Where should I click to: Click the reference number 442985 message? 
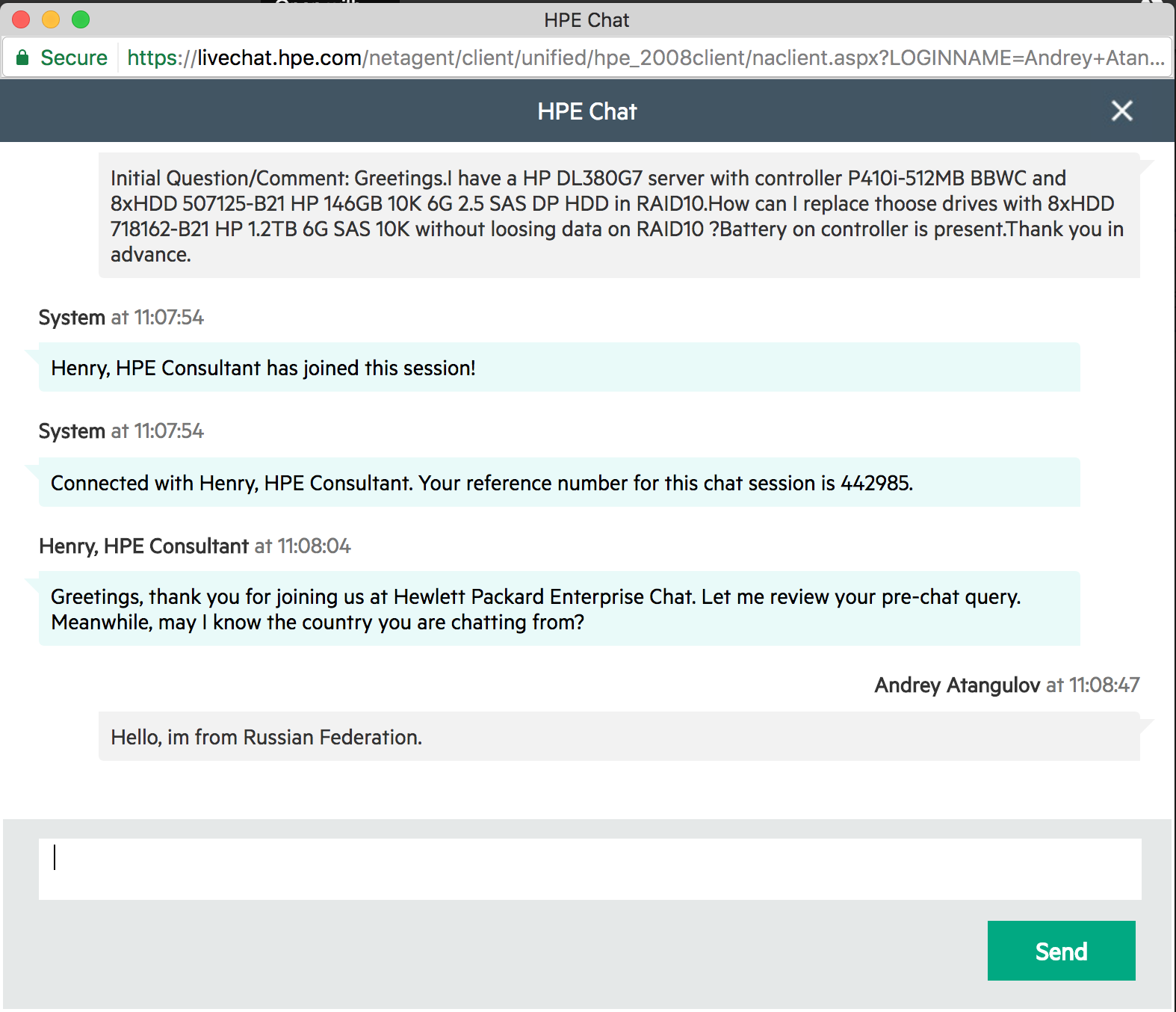point(560,482)
